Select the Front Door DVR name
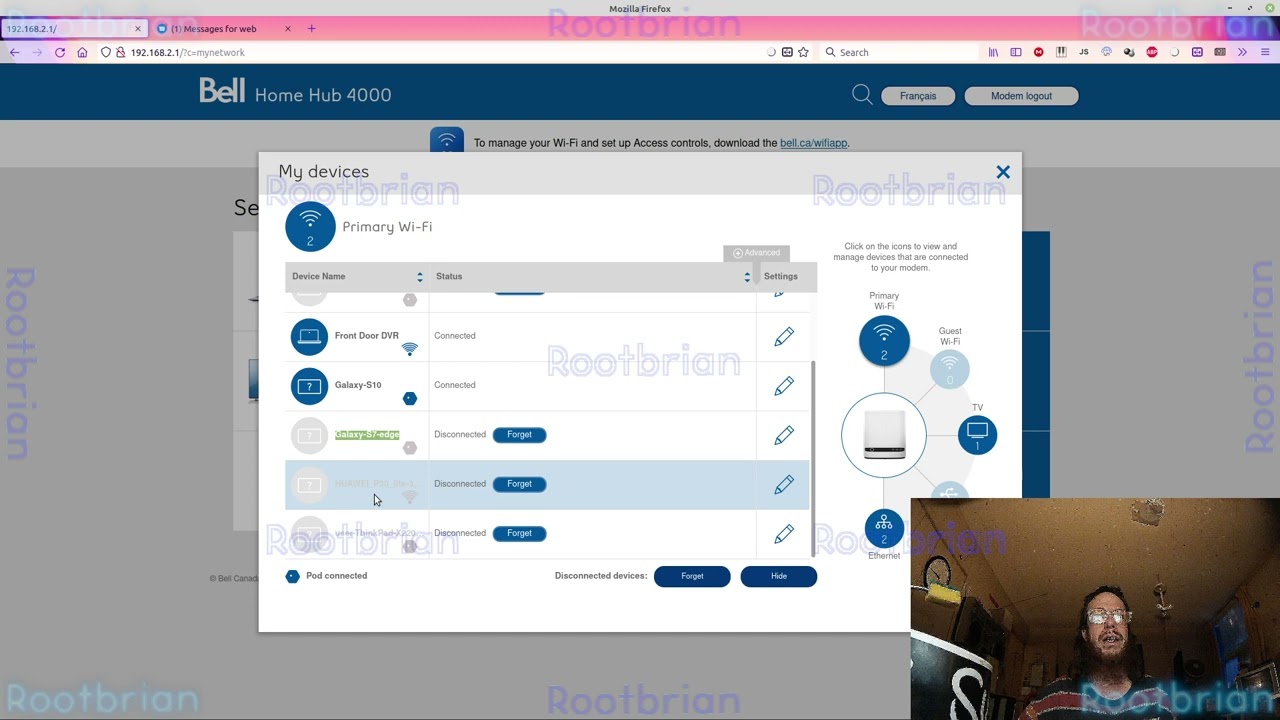Image resolution: width=1280 pixels, height=720 pixels. [x=366, y=336]
